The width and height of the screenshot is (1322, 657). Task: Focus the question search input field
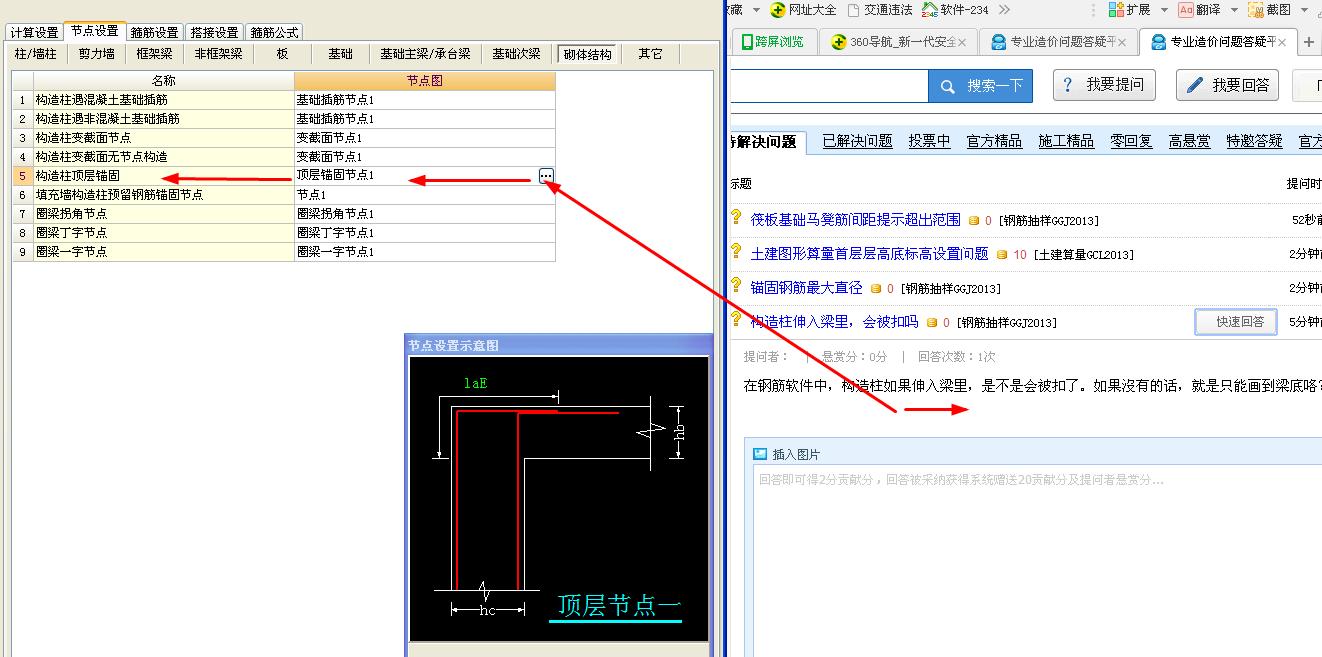pyautogui.click(x=830, y=86)
